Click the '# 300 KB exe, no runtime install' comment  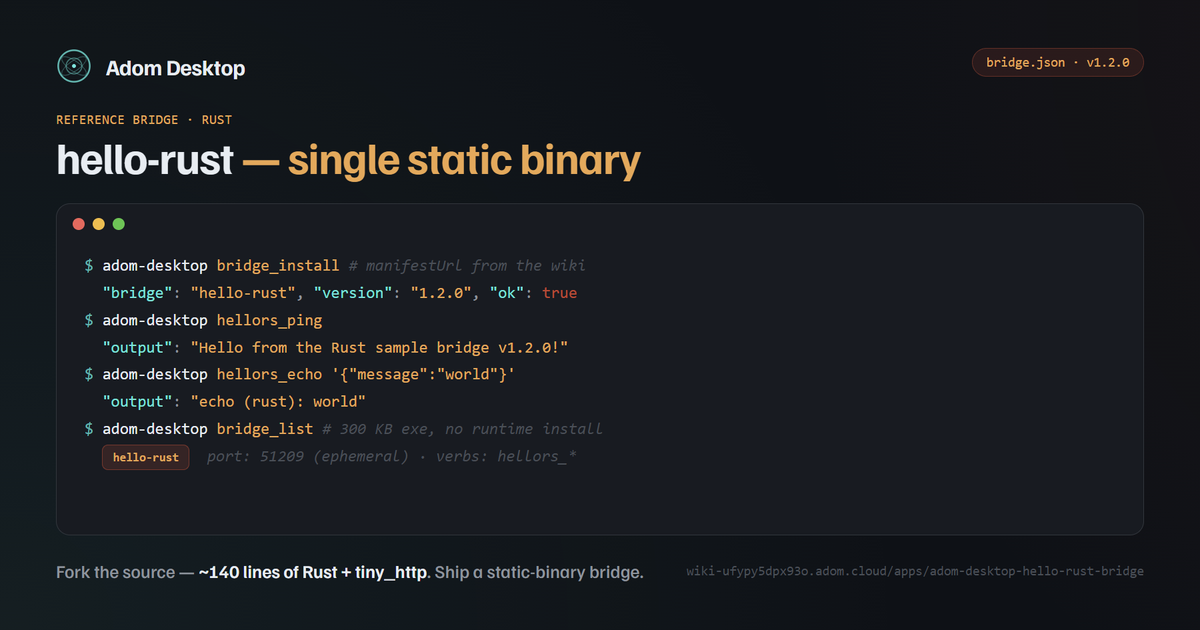click(x=462, y=429)
